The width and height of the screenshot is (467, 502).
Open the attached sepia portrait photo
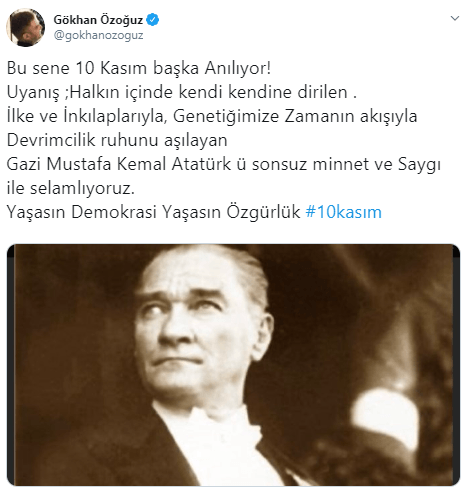233,365
